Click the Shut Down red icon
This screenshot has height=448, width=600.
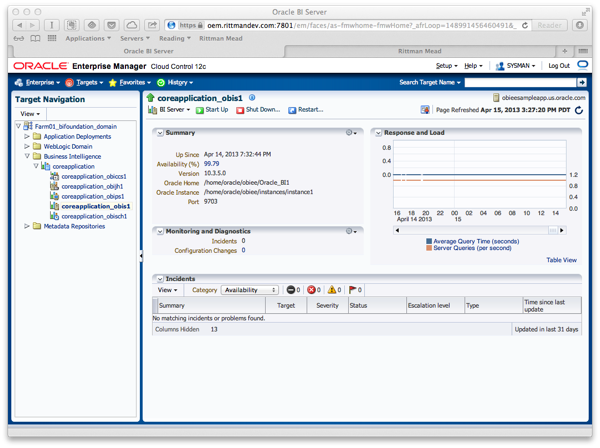[x=240, y=110]
